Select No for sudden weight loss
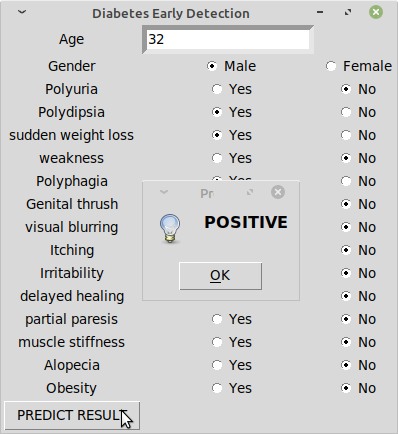The height and width of the screenshot is (434, 398). (358, 135)
